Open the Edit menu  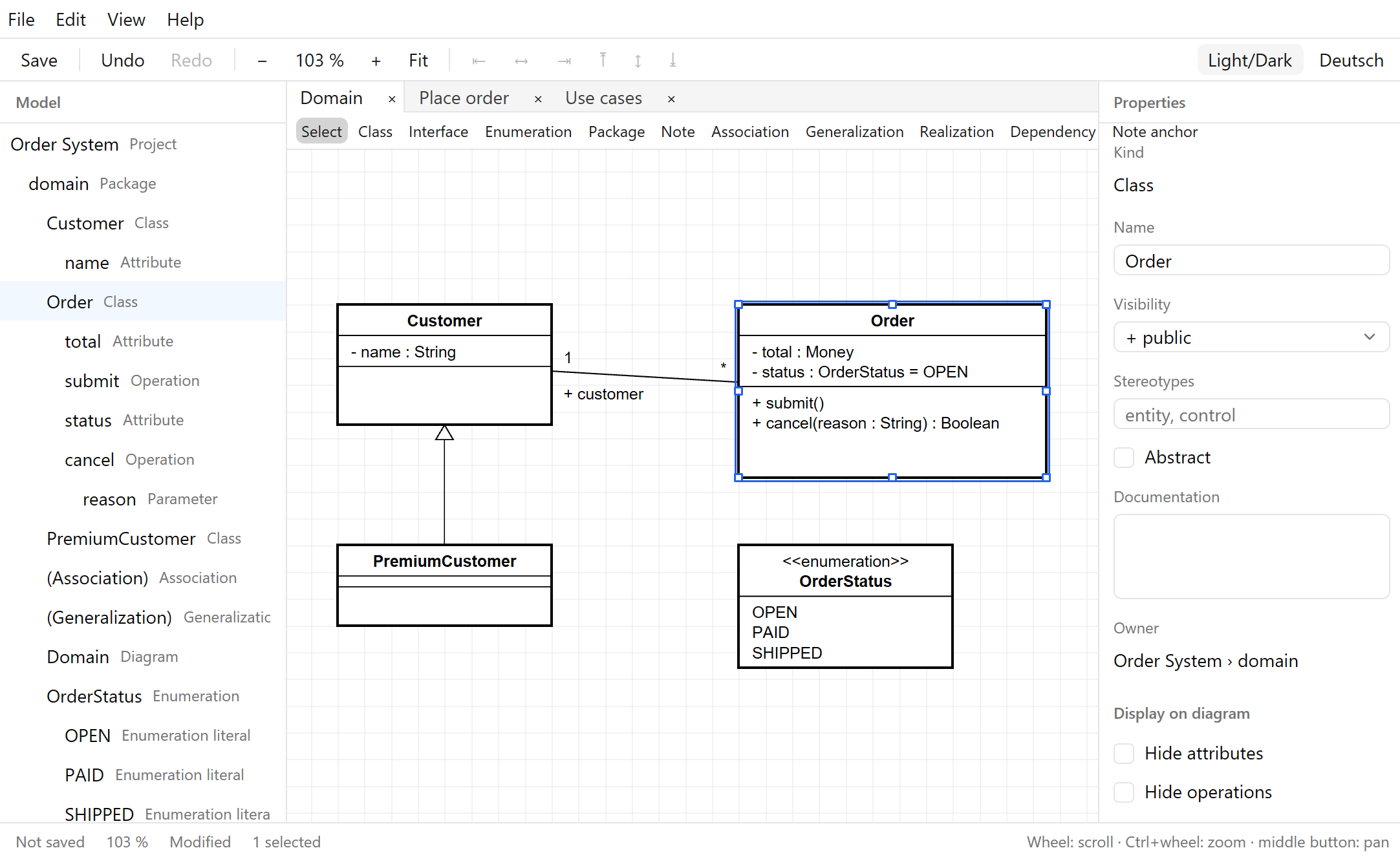point(70,20)
